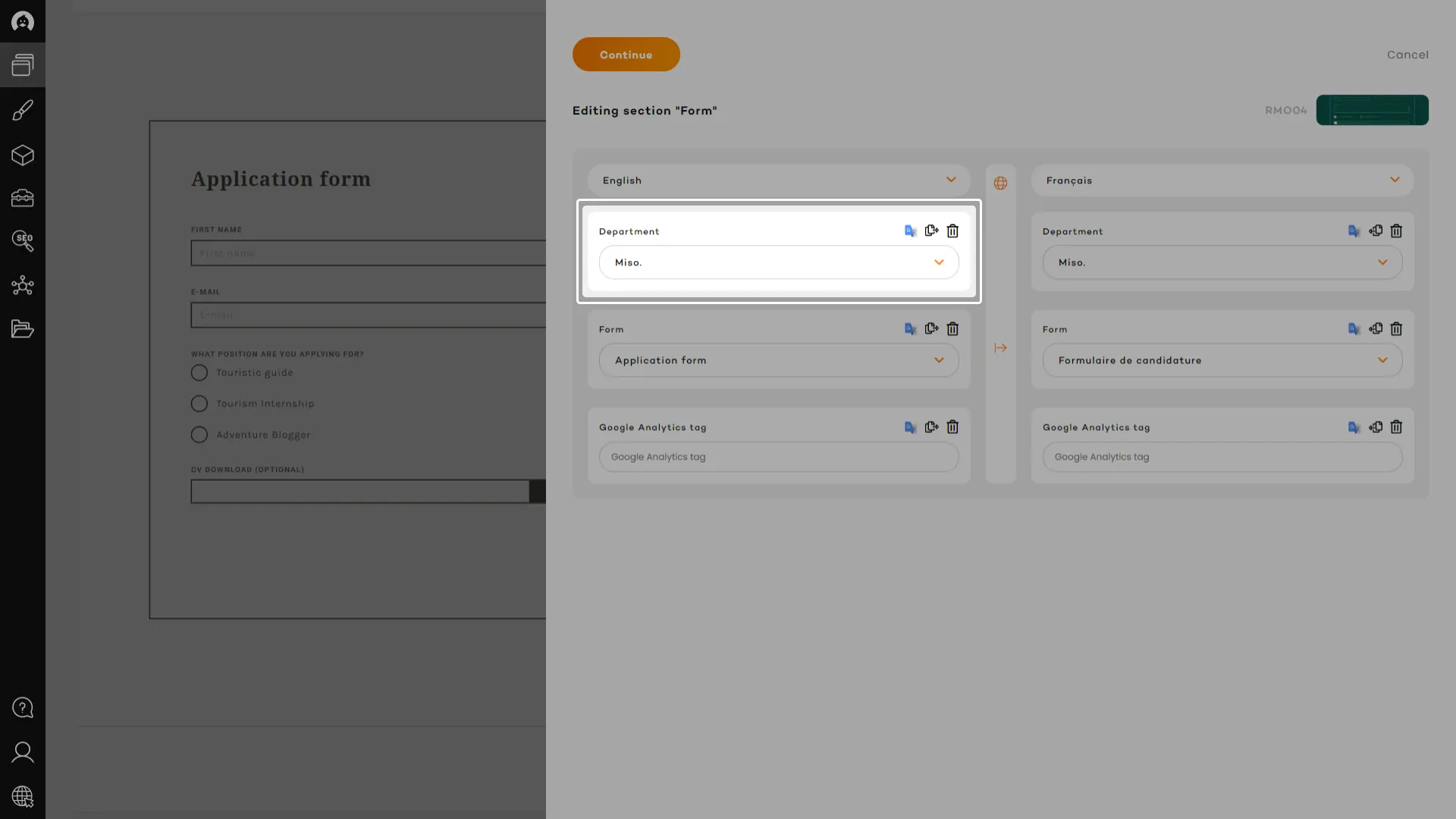Click copy icon on English Form field
This screenshot has height=819, width=1456.
[931, 329]
